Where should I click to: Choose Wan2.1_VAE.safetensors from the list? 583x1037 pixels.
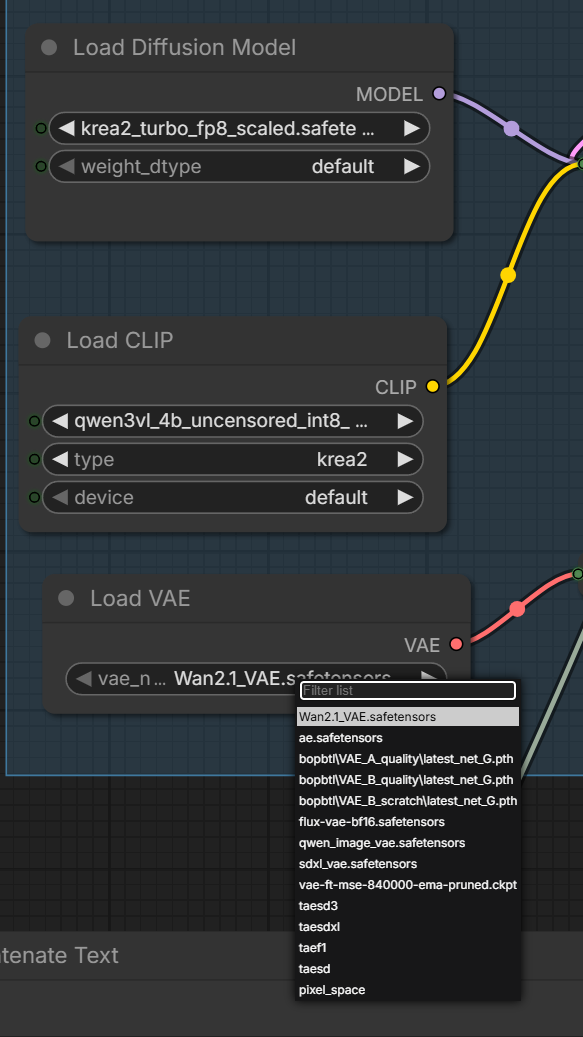coord(408,717)
